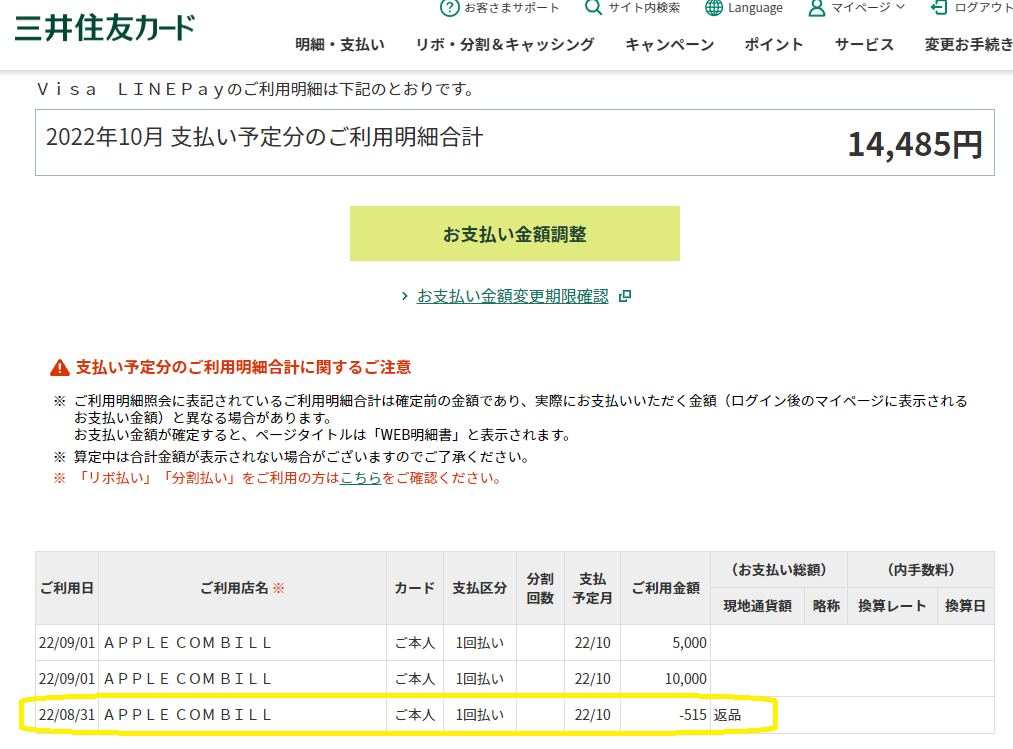Click the 換算日 column header
Image resolution: width=1013 pixels, height=749 pixels.
pyautogui.click(x=965, y=606)
